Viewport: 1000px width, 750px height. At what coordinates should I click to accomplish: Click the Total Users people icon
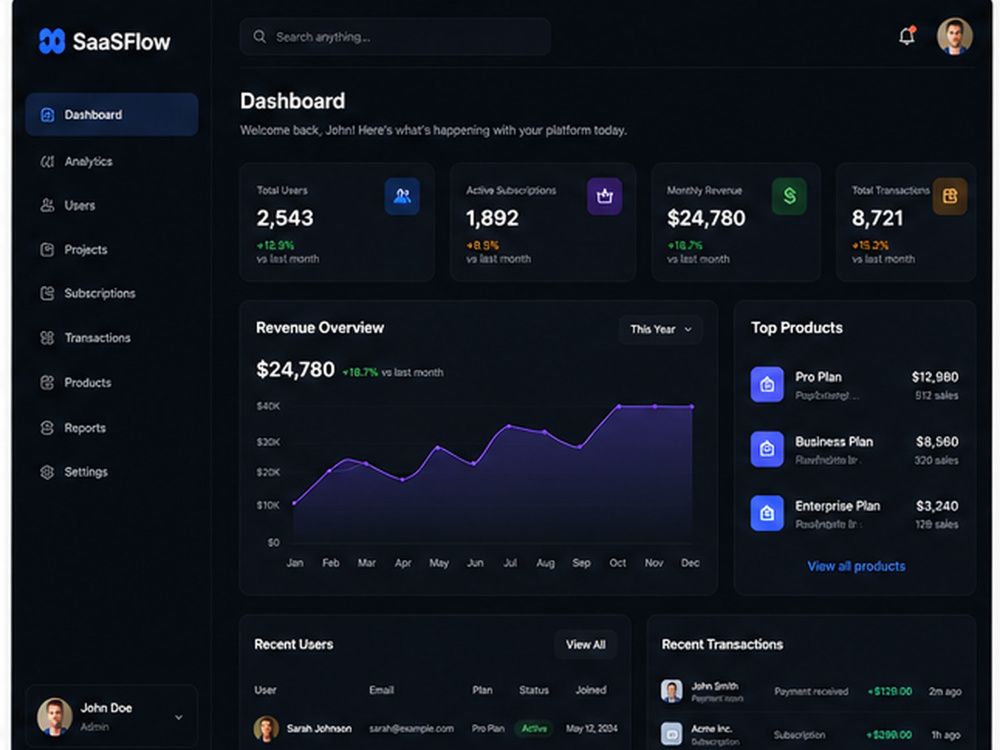[x=402, y=196]
